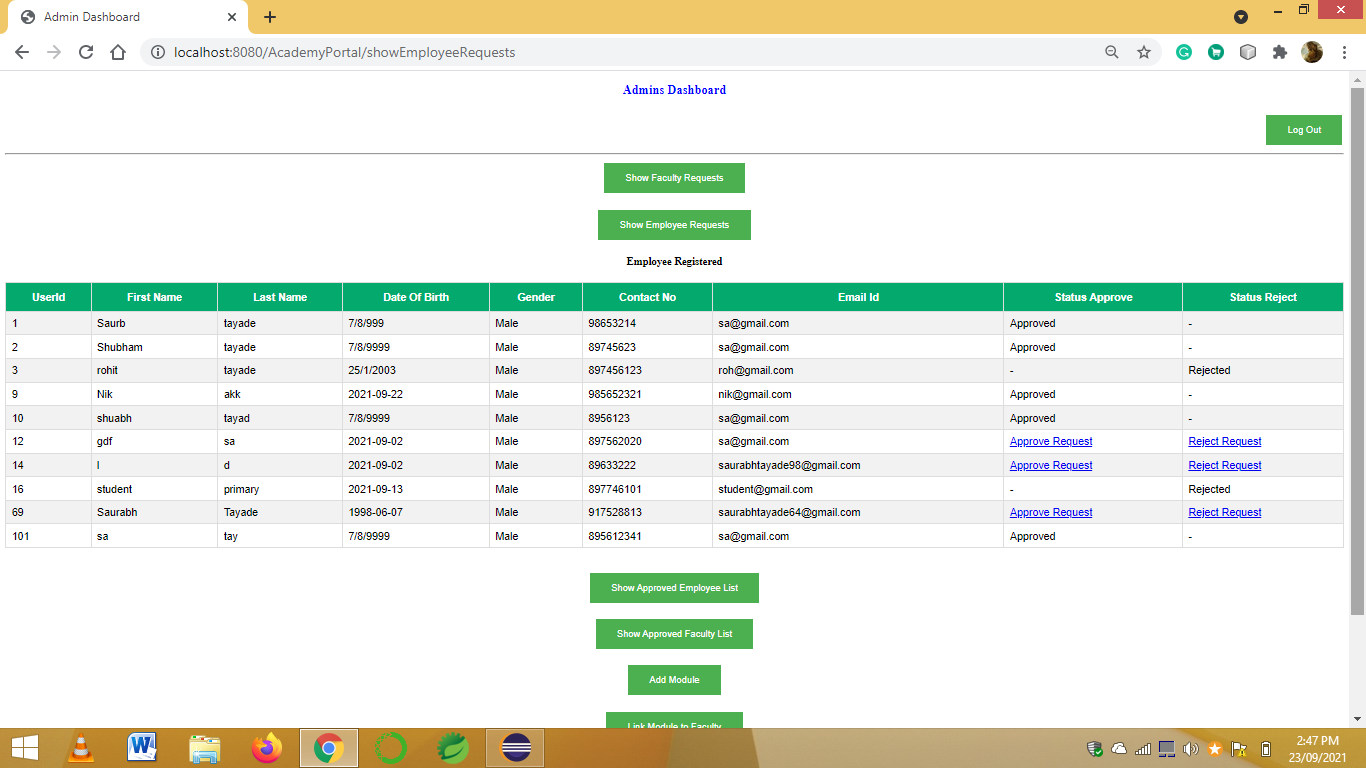Select the Email Id column header
Viewport: 1366px width, 768px height.
coord(858,297)
